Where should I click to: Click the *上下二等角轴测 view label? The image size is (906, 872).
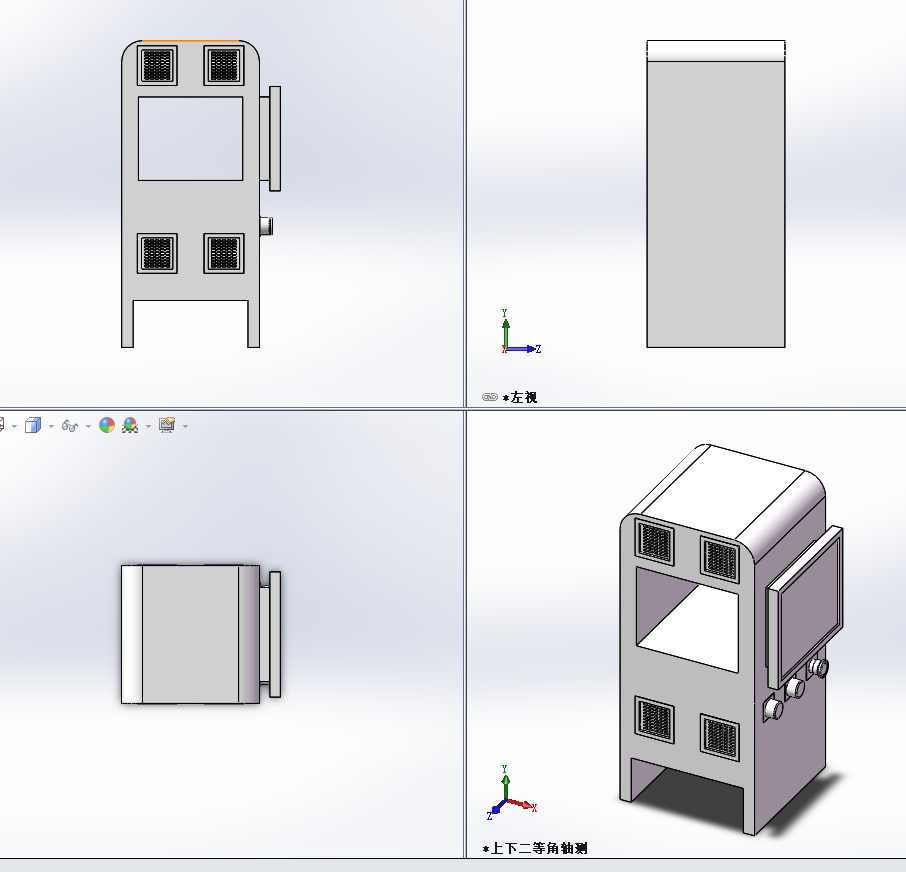pos(535,848)
